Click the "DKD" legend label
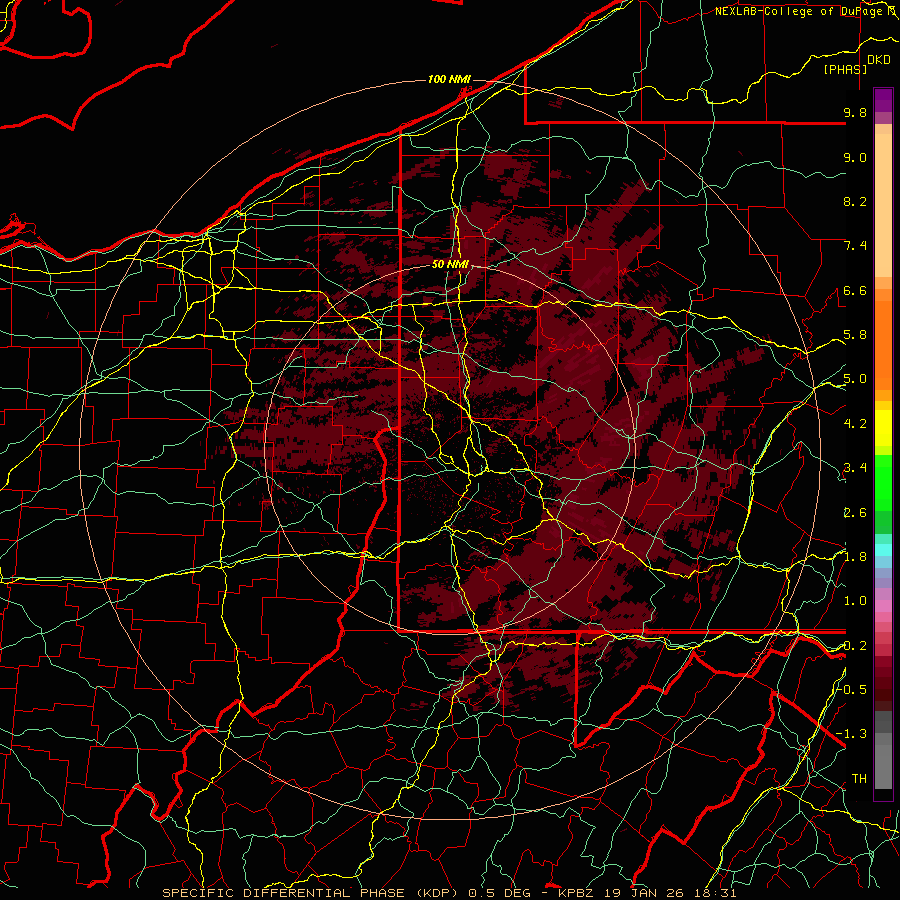This screenshot has height=900, width=900. (x=879, y=60)
